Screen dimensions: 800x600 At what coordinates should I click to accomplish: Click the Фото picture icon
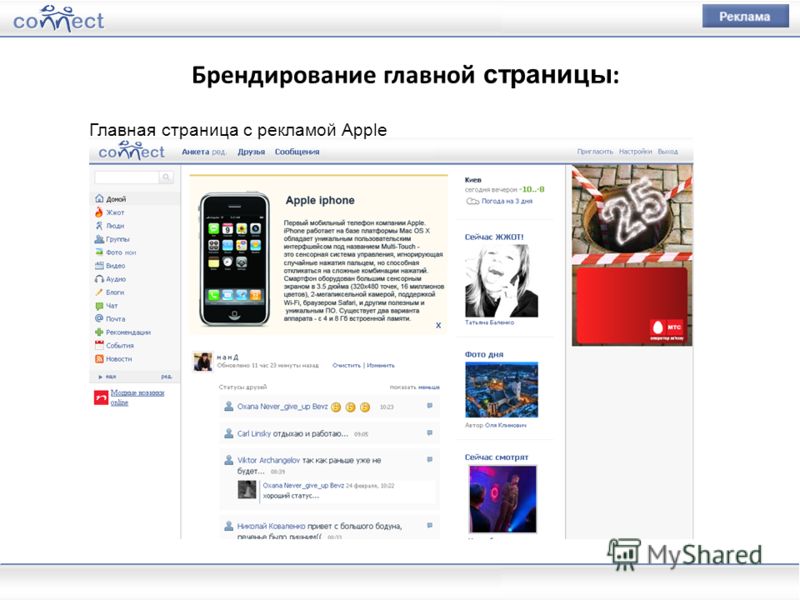tap(99, 252)
